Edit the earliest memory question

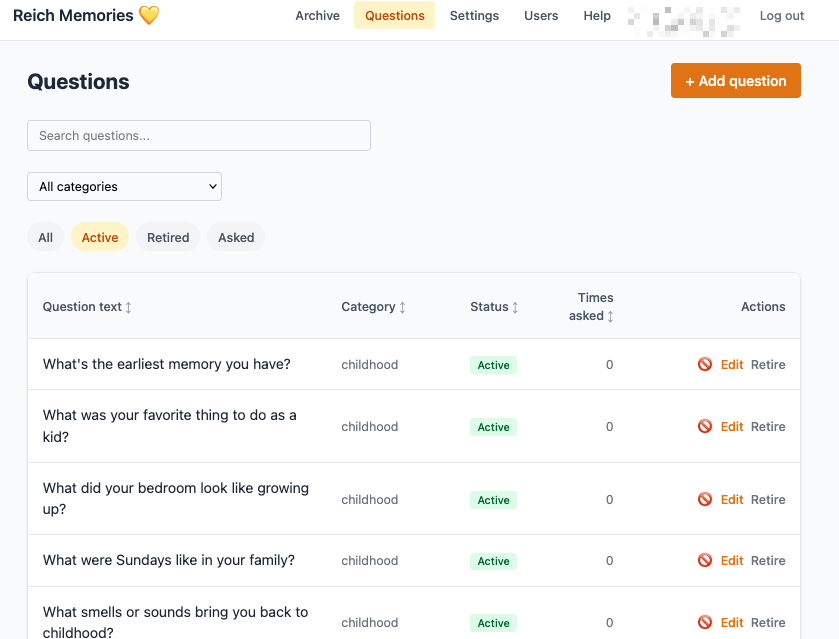click(x=731, y=364)
